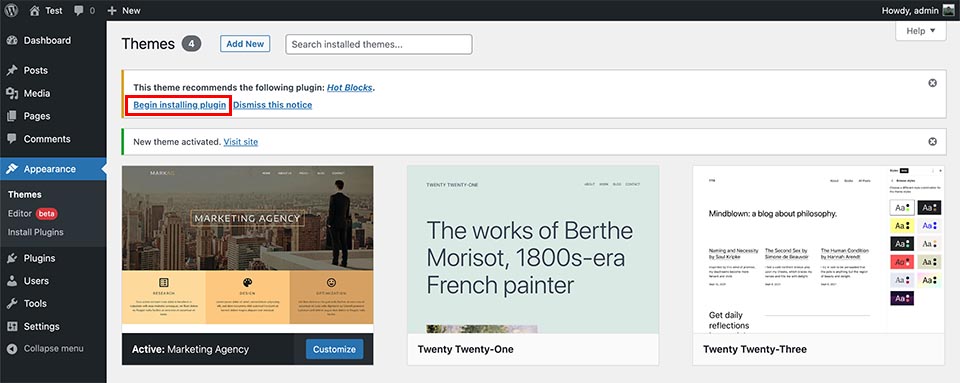This screenshot has width=960, height=383.
Task: Click the Visit site link
Action: point(241,142)
